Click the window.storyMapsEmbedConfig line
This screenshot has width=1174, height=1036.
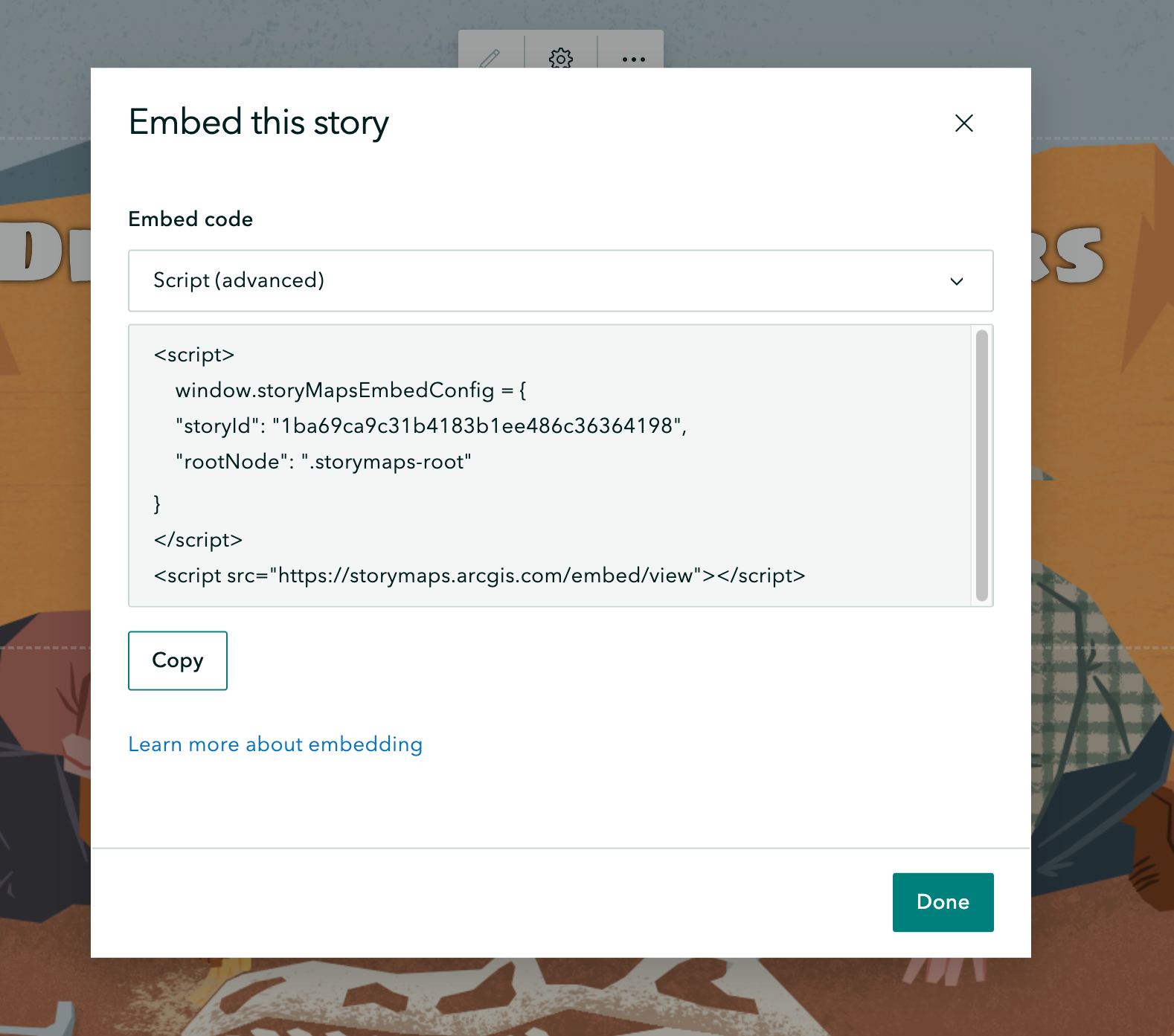point(350,390)
